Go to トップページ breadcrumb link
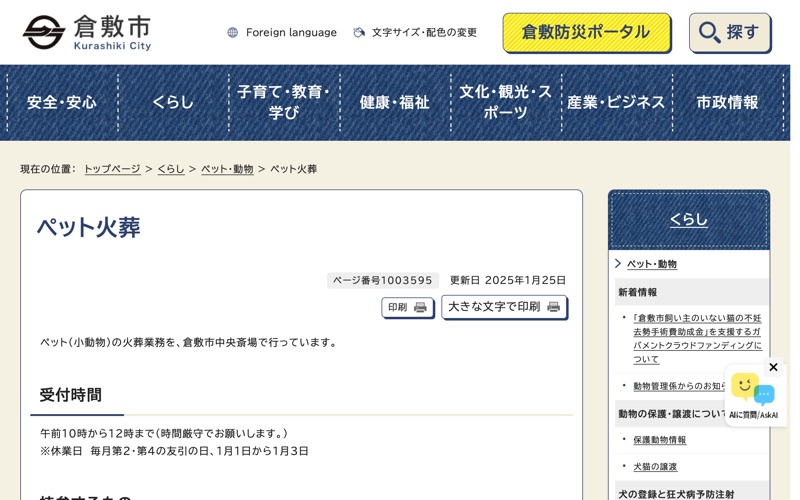The width and height of the screenshot is (800, 500). point(112,169)
